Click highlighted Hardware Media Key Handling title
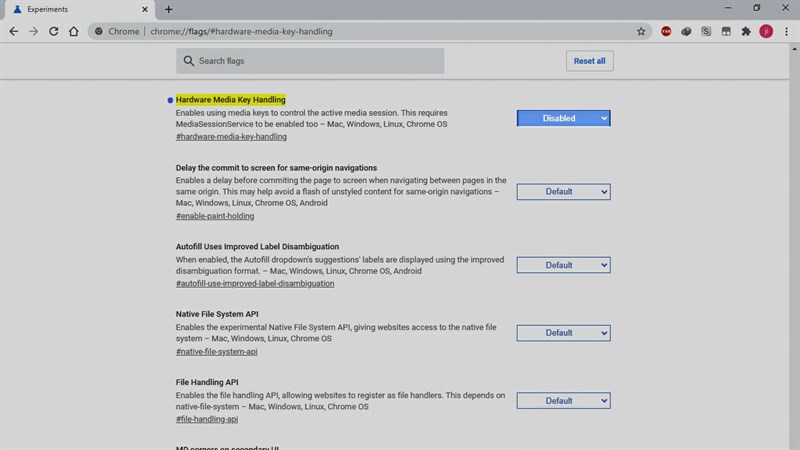 pos(231,99)
